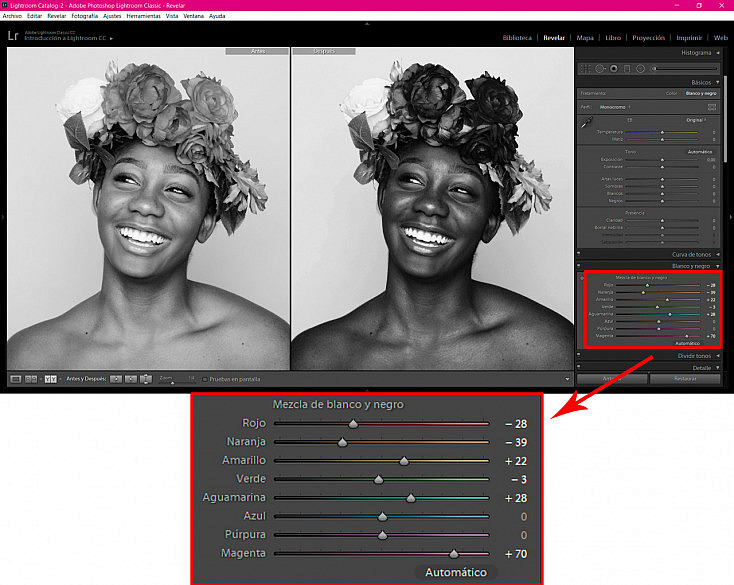Toggle the Curva de tonos panel switch
Screen dimensions: 734x585
coord(579,253)
